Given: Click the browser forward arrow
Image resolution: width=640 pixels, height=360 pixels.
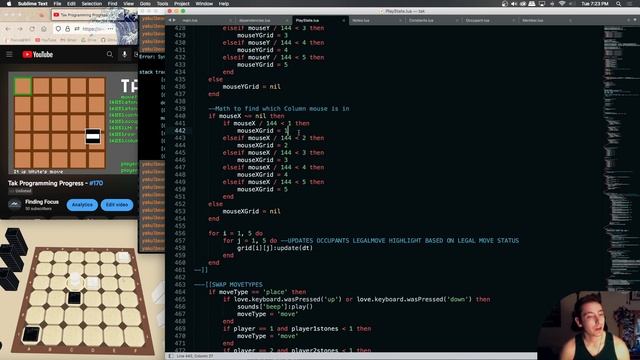Looking at the screenshot, I should pyautogui.click(x=20, y=29).
